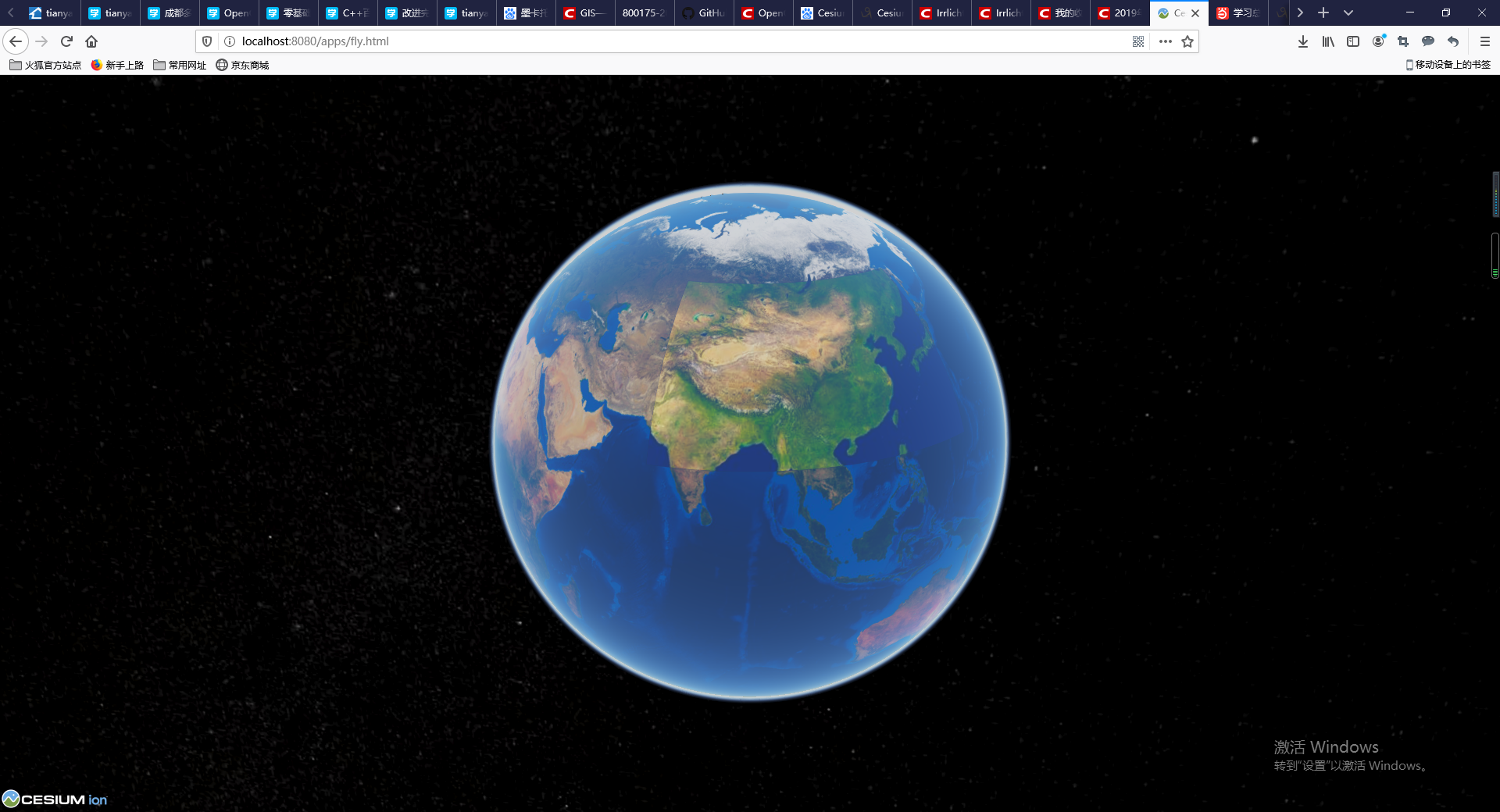Close the active Cesium tab
Screen dimensions: 1500x812
[1195, 13]
